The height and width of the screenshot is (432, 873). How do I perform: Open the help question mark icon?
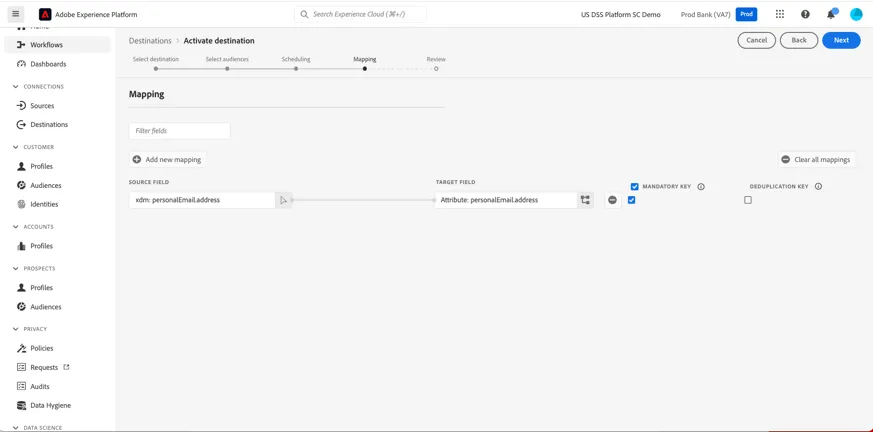805,14
